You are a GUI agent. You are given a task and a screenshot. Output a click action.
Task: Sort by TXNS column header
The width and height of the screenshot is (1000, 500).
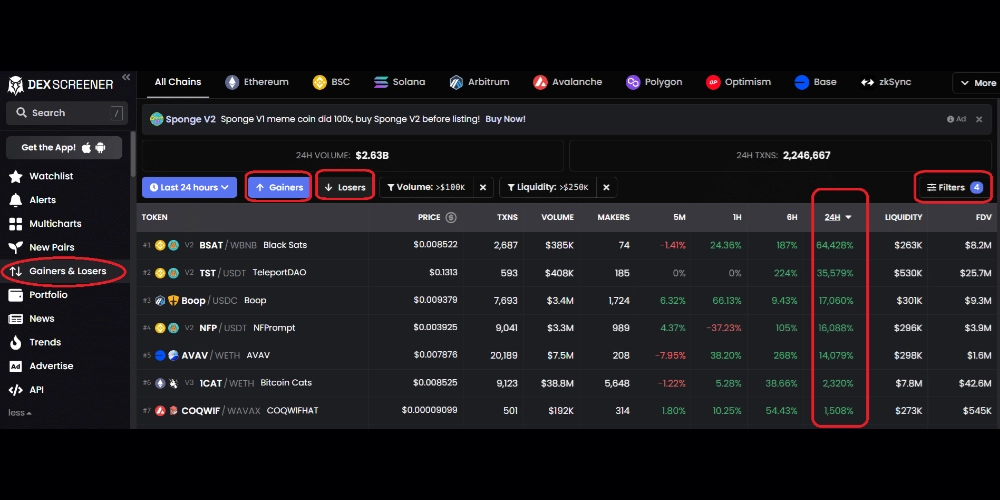pos(507,217)
